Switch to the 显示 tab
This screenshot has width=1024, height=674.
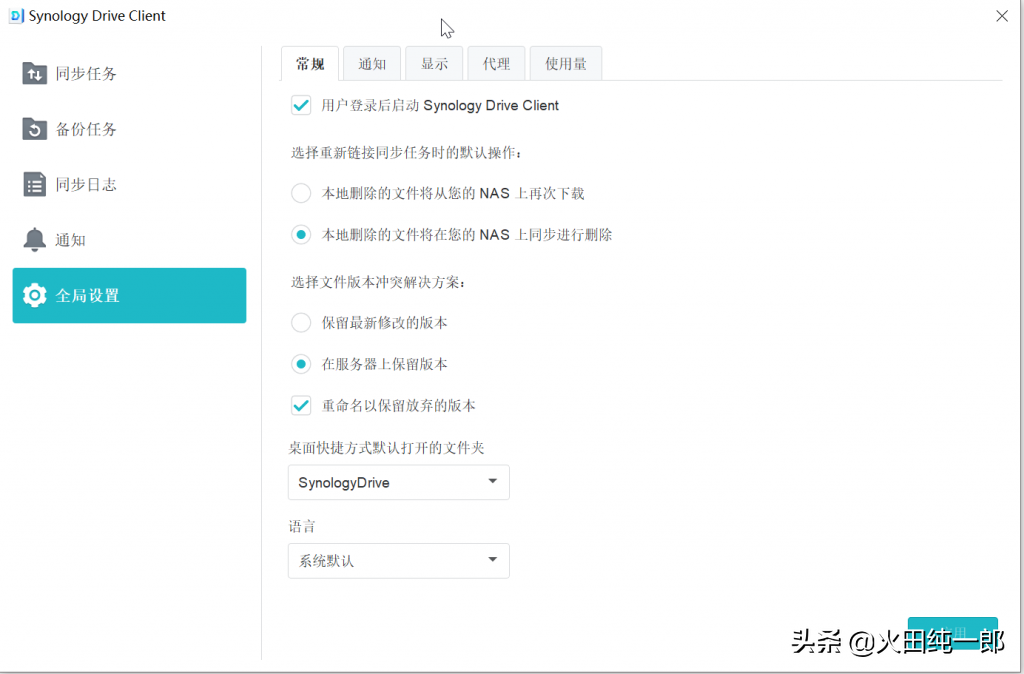[434, 64]
